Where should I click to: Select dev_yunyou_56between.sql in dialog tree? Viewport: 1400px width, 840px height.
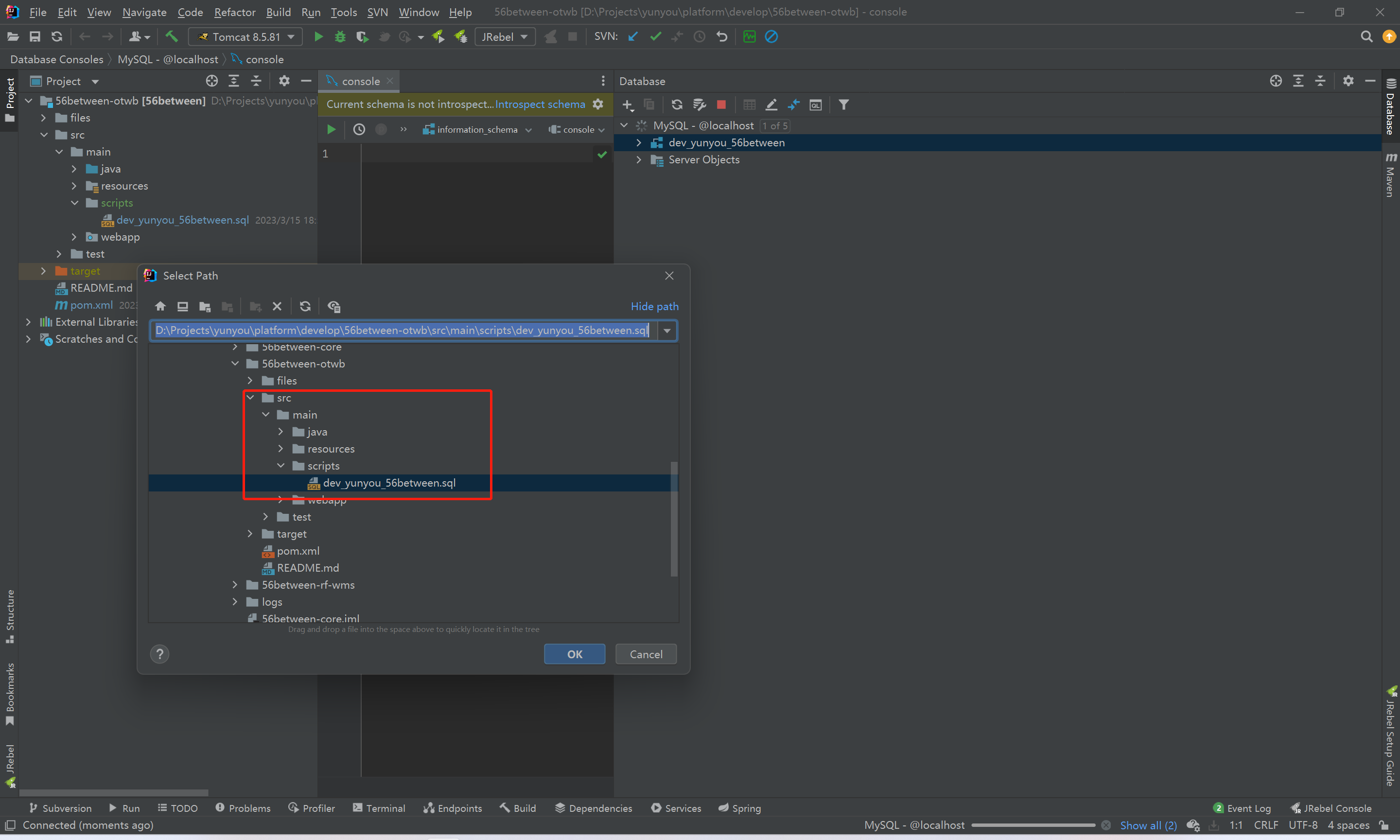click(389, 483)
